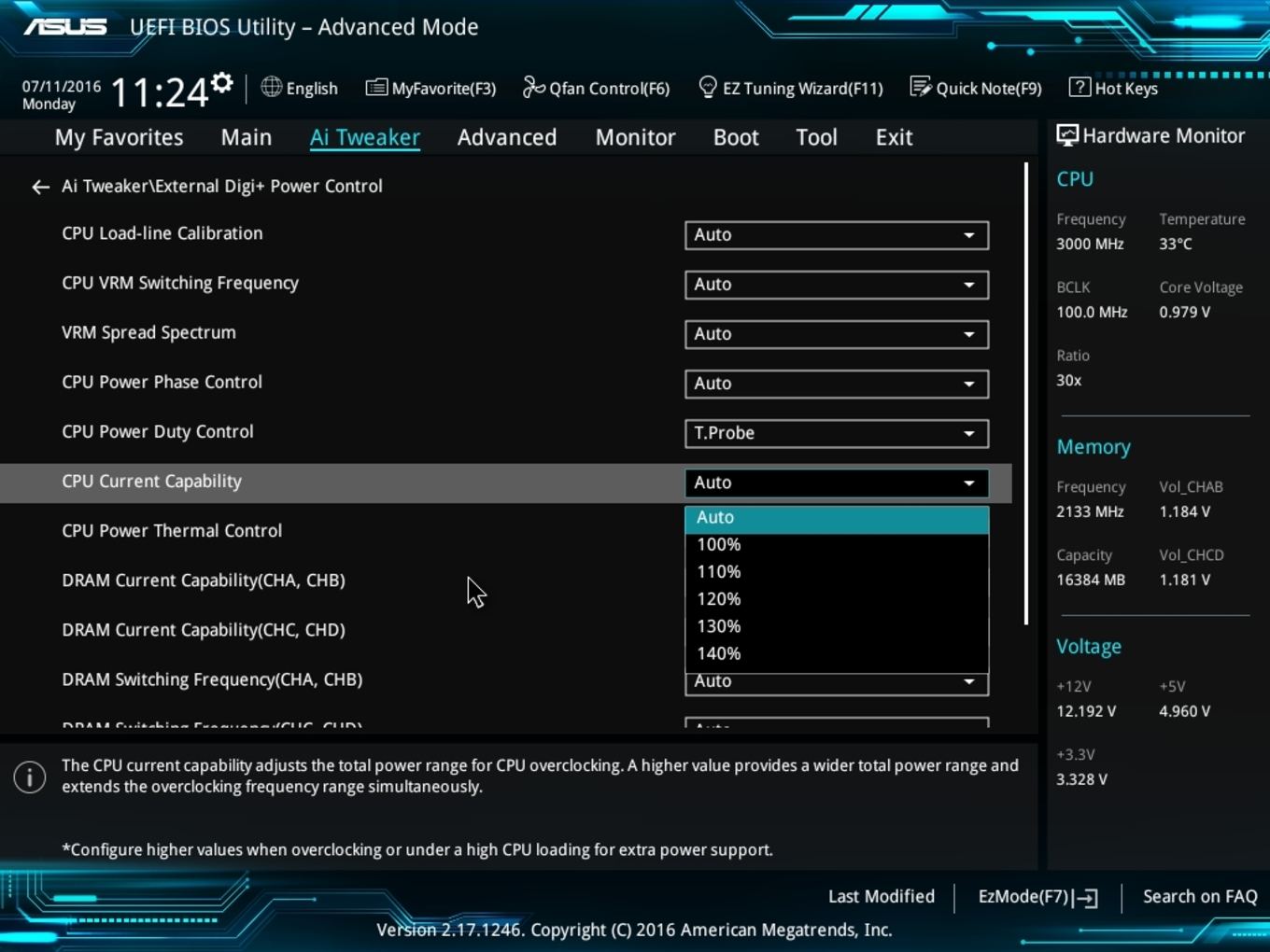This screenshot has height=952, width=1270.
Task: Open the Tool tab
Action: (x=816, y=137)
